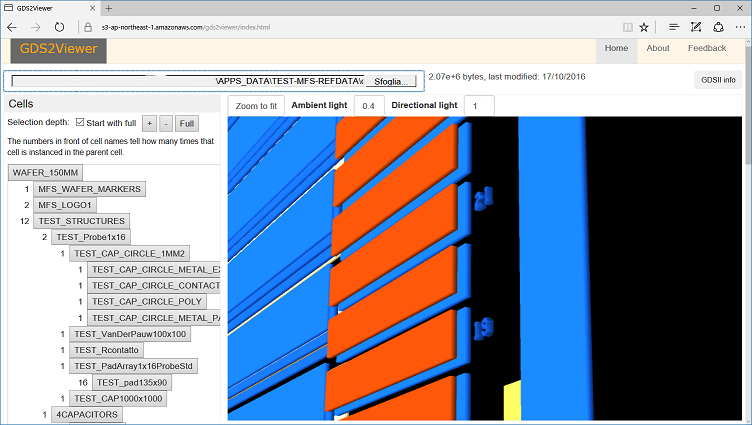
Task: Click the address bar URL
Action: (186, 27)
